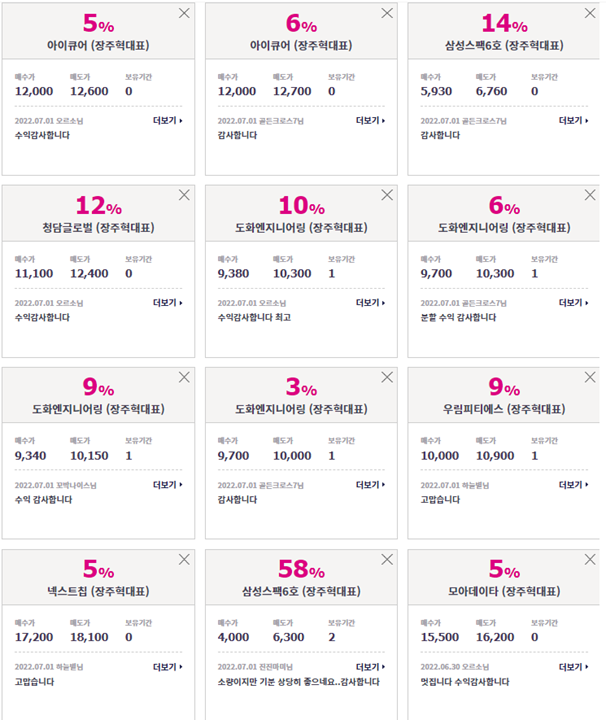The width and height of the screenshot is (611, 720).
Task: Open the 모아데이타 (장주혁대표) title
Action: pyautogui.click(x=504, y=591)
